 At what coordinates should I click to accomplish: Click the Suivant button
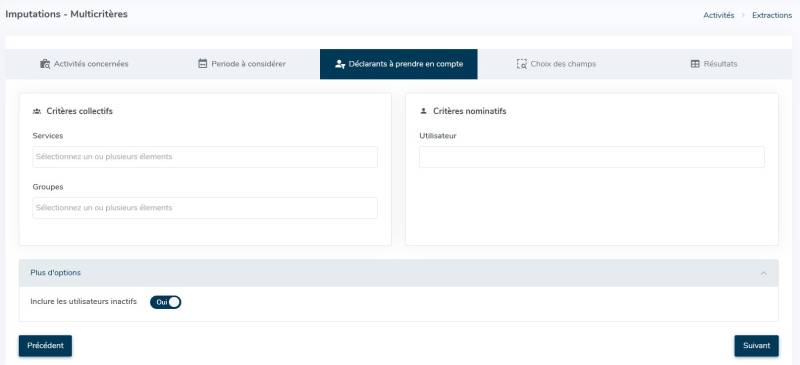757,346
